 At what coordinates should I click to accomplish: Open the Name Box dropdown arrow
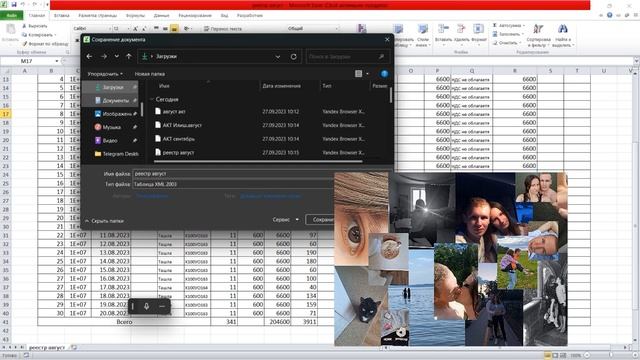point(57,61)
